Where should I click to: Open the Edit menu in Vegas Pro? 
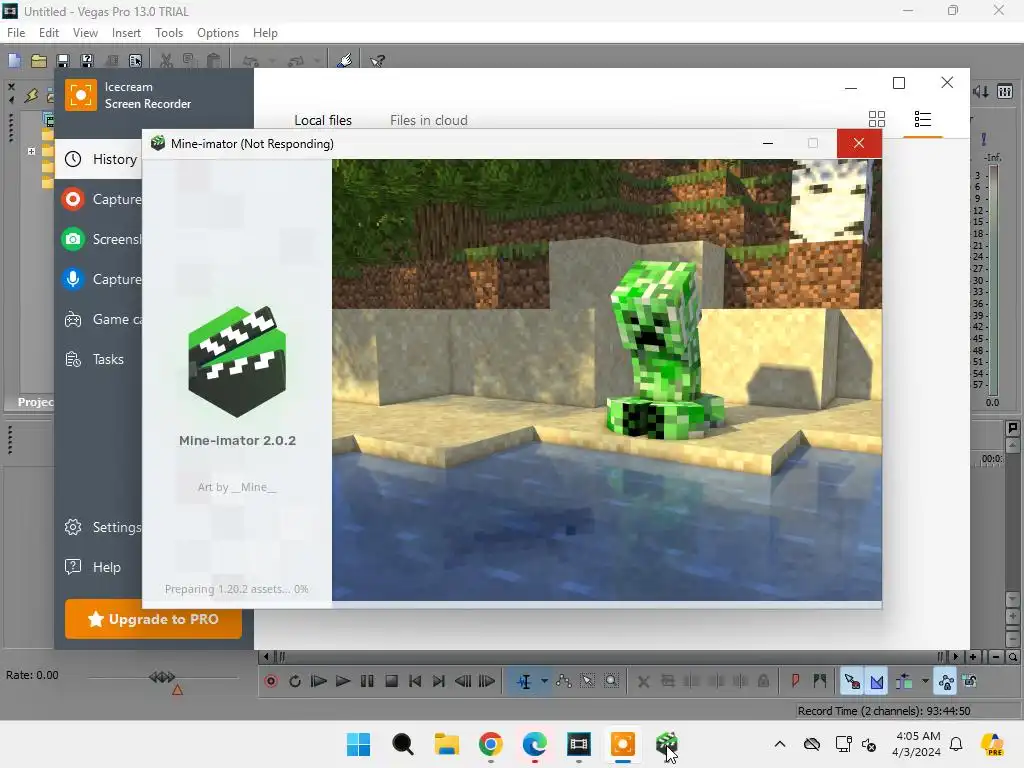coord(48,33)
